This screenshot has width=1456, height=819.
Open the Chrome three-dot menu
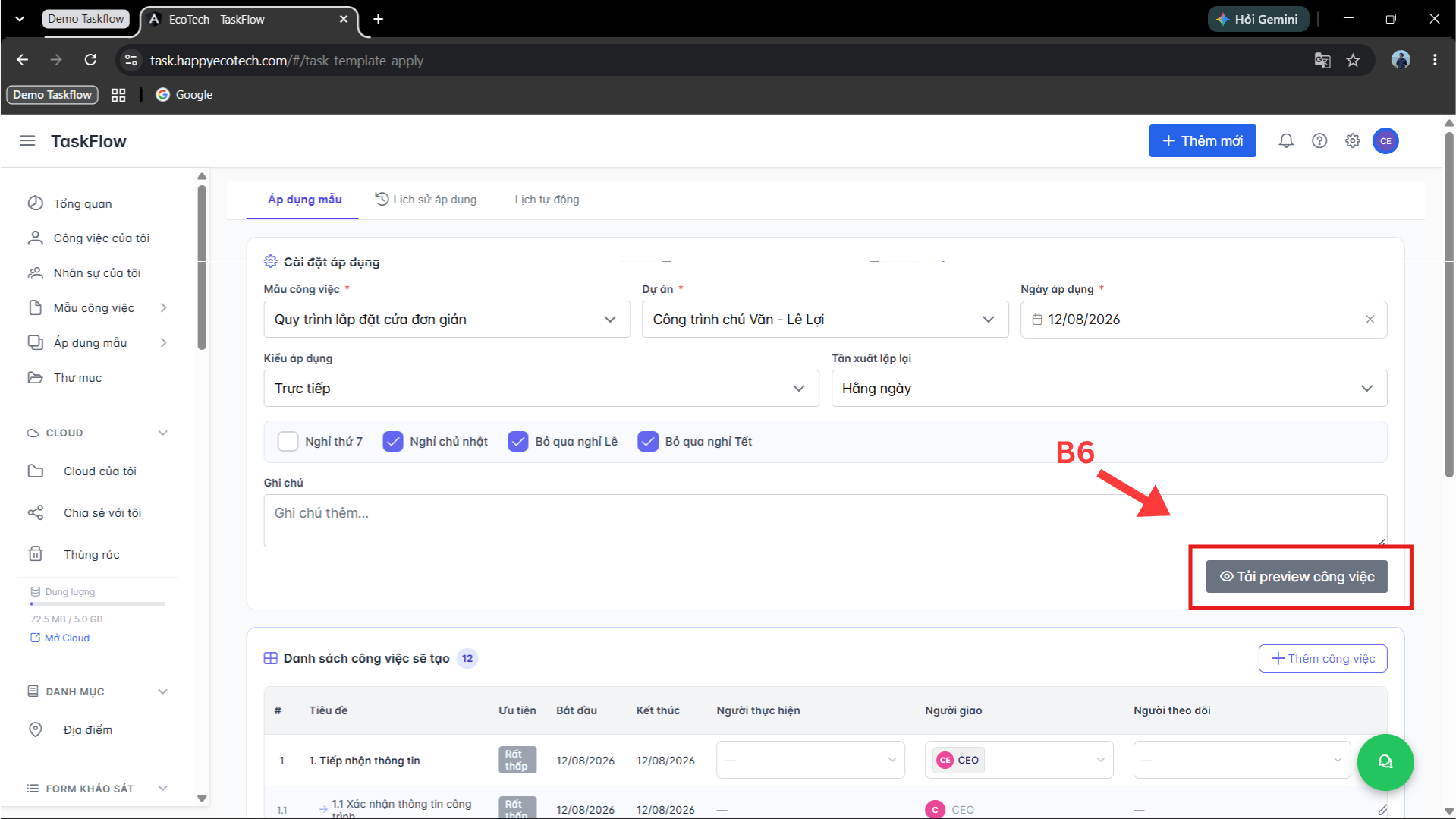click(x=1435, y=60)
